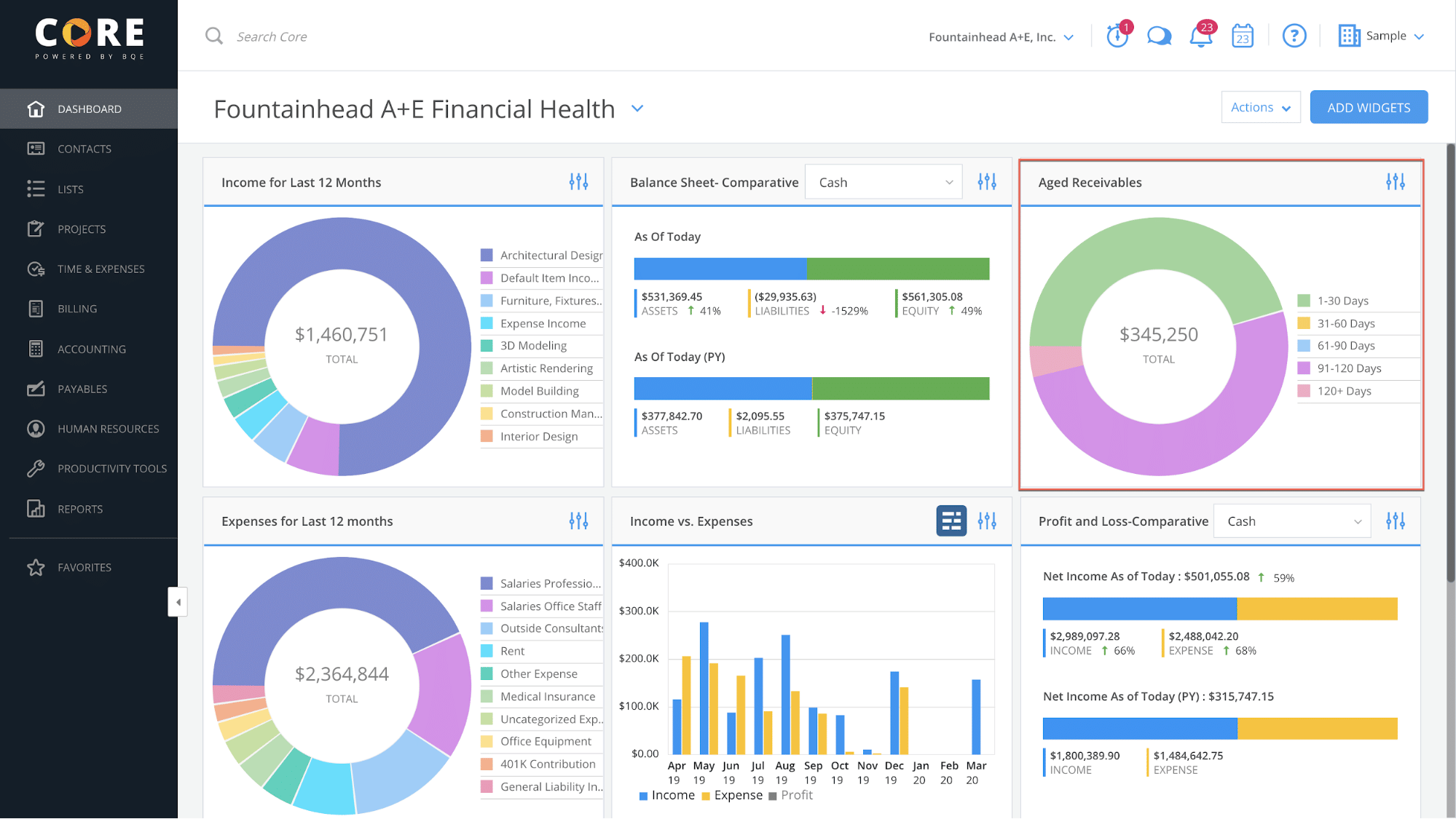This screenshot has width=1456, height=819.
Task: Expand the Fountainhead A+E Financial Health title dropdown
Action: (x=637, y=108)
